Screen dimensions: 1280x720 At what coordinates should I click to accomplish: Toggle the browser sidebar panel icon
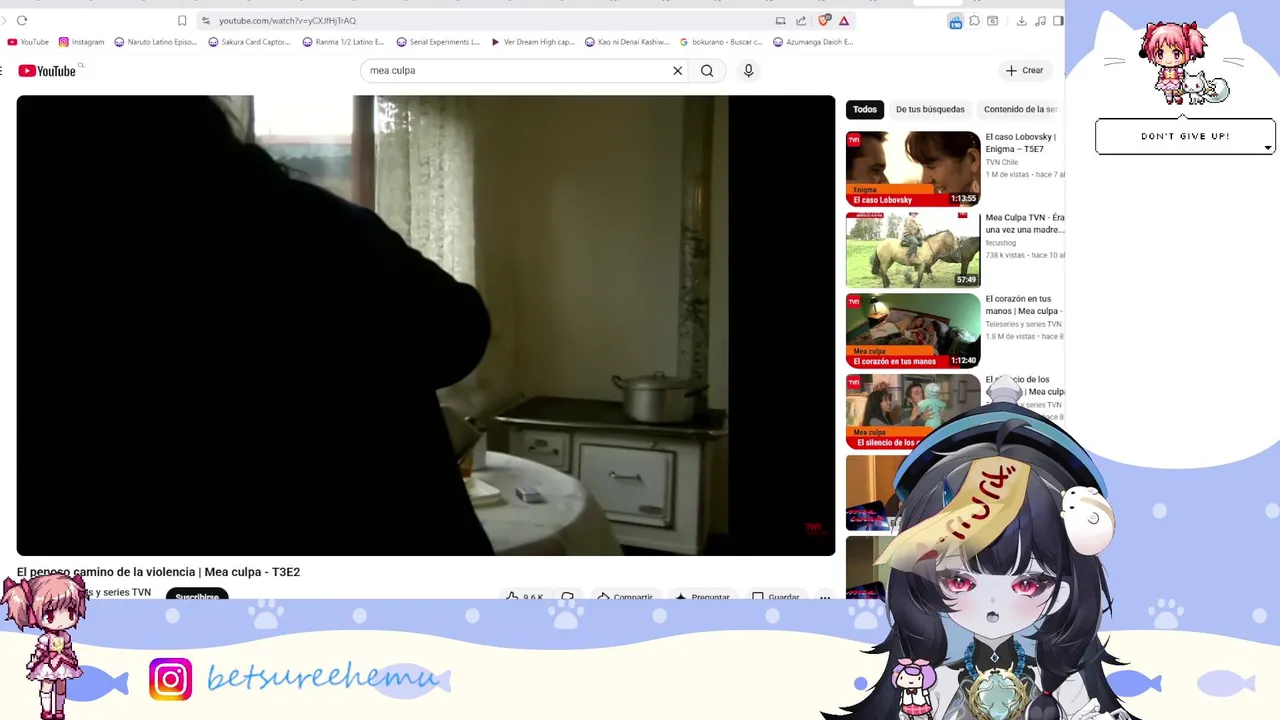click(x=1058, y=20)
